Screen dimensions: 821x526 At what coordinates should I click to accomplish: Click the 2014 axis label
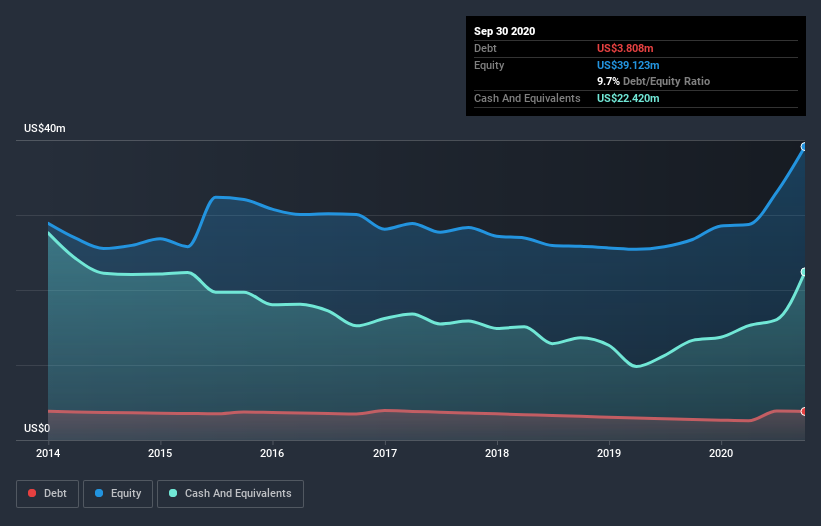click(x=48, y=453)
